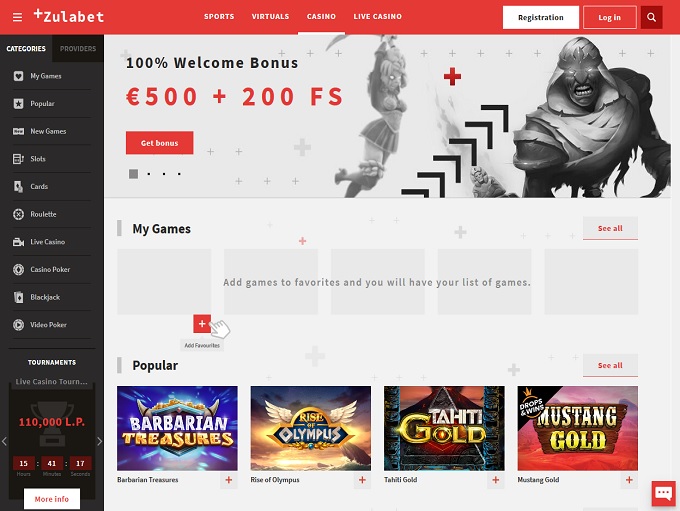Add Mustang Gold to favourites
Viewport: 680px width, 511px height.
click(629, 480)
